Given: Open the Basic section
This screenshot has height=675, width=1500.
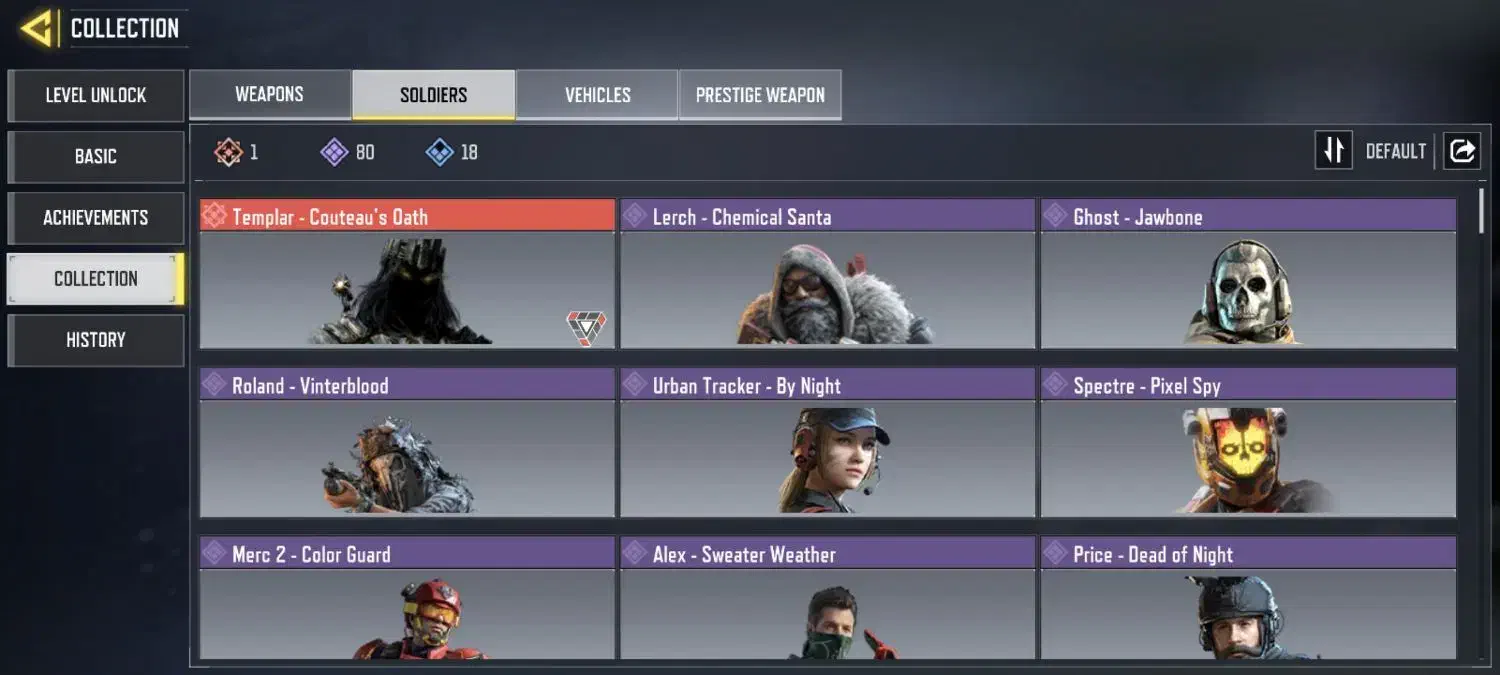Looking at the screenshot, I should point(96,157).
